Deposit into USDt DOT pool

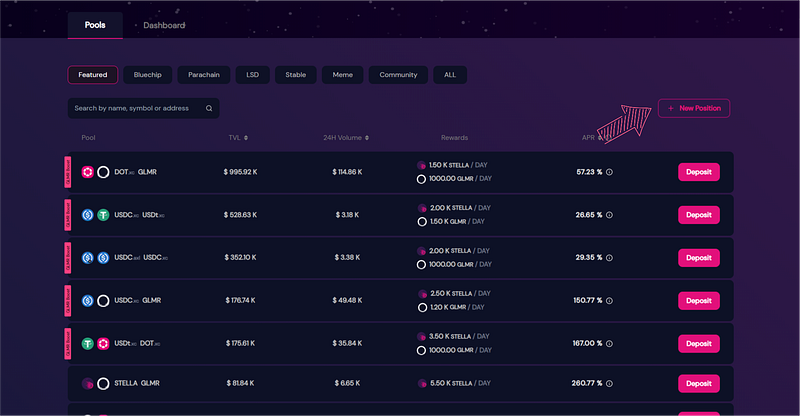click(698, 344)
